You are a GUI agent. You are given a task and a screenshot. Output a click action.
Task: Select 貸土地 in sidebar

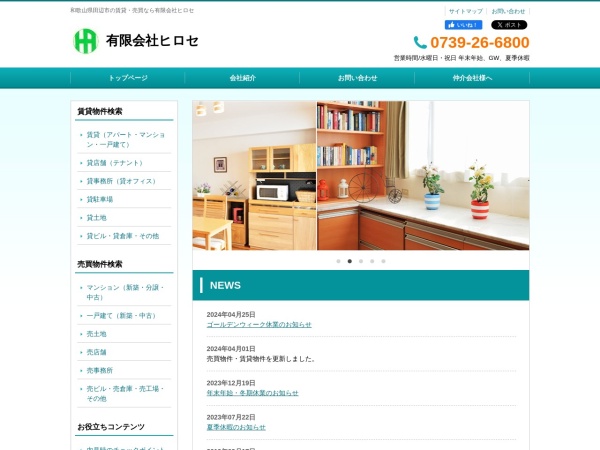pyautogui.click(x=96, y=218)
